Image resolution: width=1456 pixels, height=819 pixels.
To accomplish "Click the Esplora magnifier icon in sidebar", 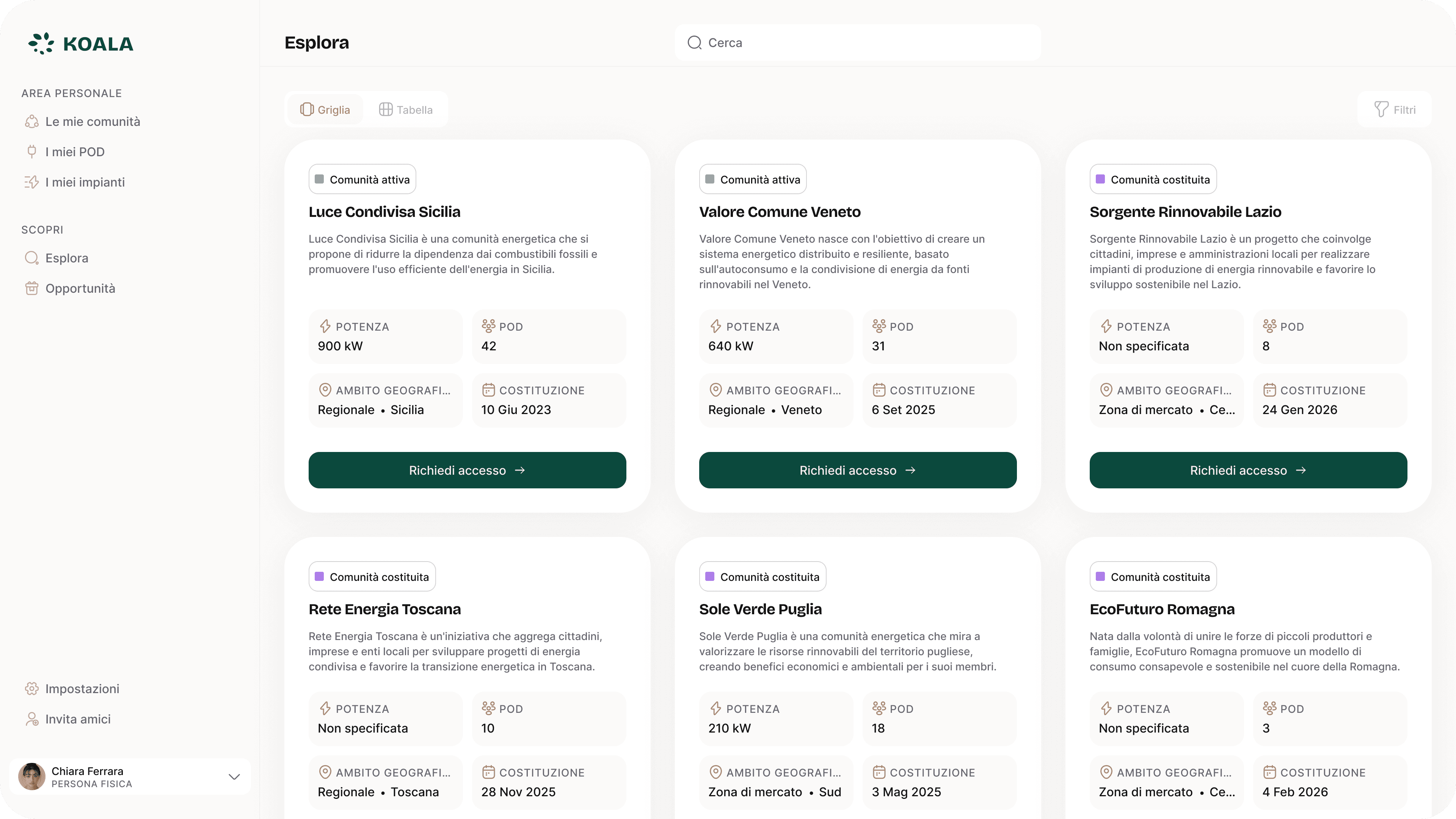I will (x=31, y=258).
